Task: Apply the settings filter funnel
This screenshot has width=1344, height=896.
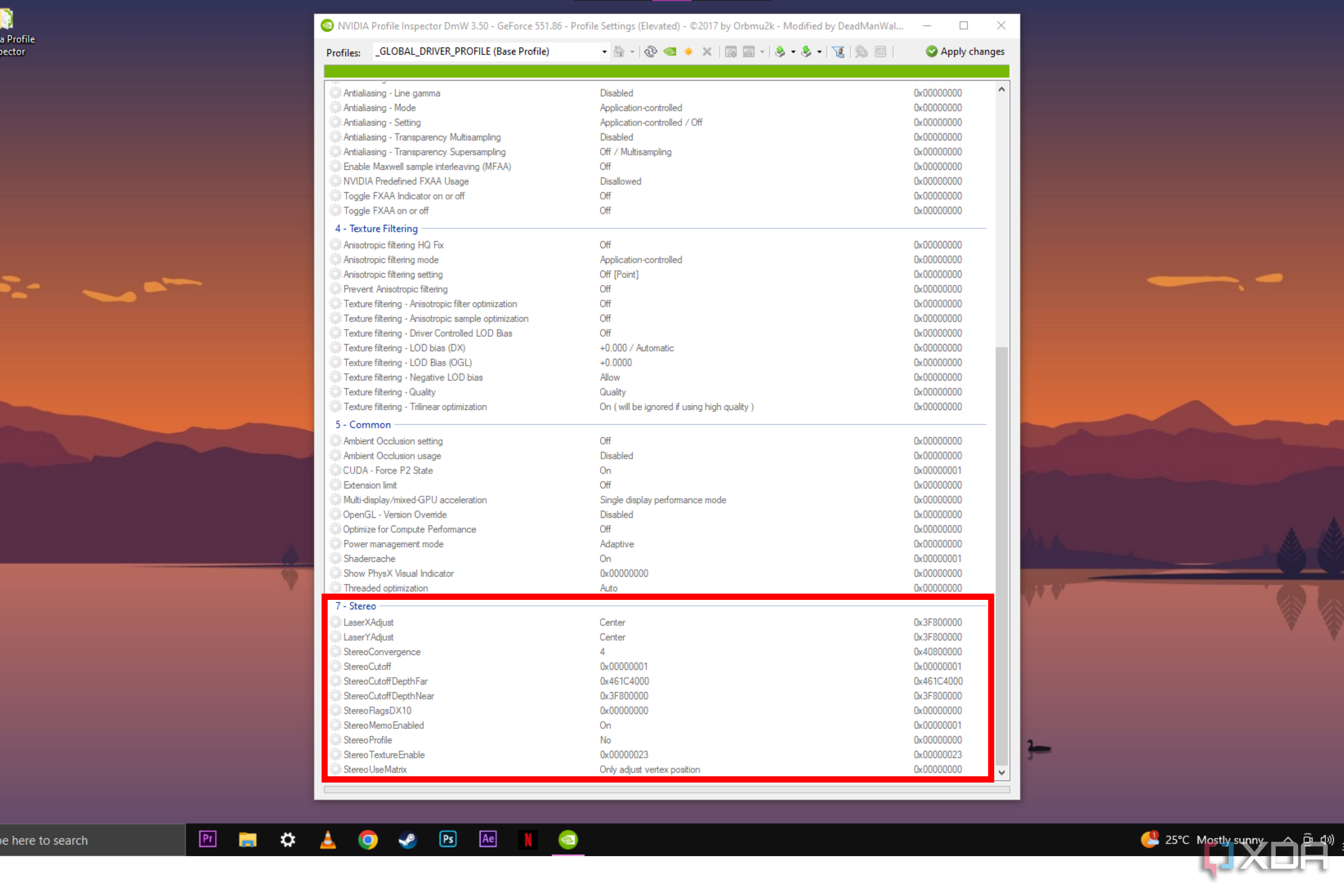Action: [838, 52]
